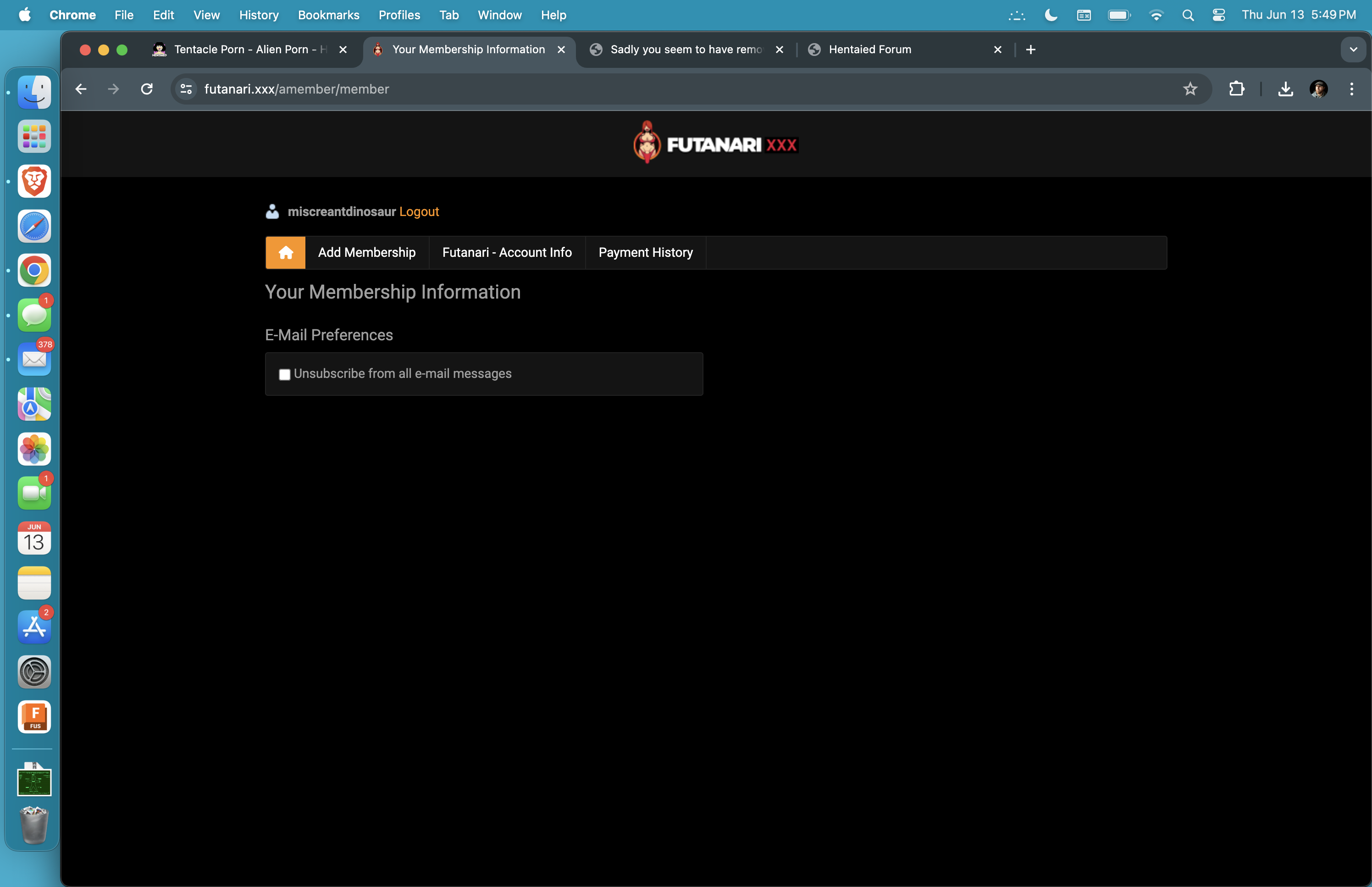Reload the page with refresh icon
The height and width of the screenshot is (887, 1372).
(x=147, y=89)
